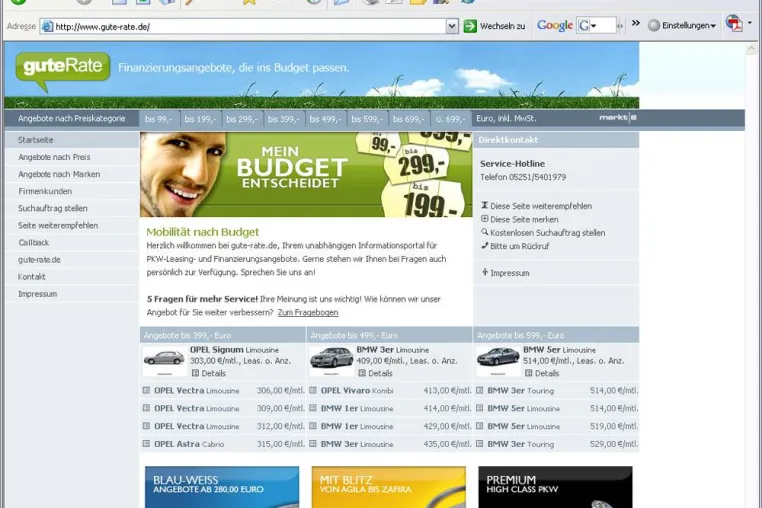This screenshot has width=762, height=508.
Task: Open the BMW 5er car thumbnail
Action: click(498, 360)
